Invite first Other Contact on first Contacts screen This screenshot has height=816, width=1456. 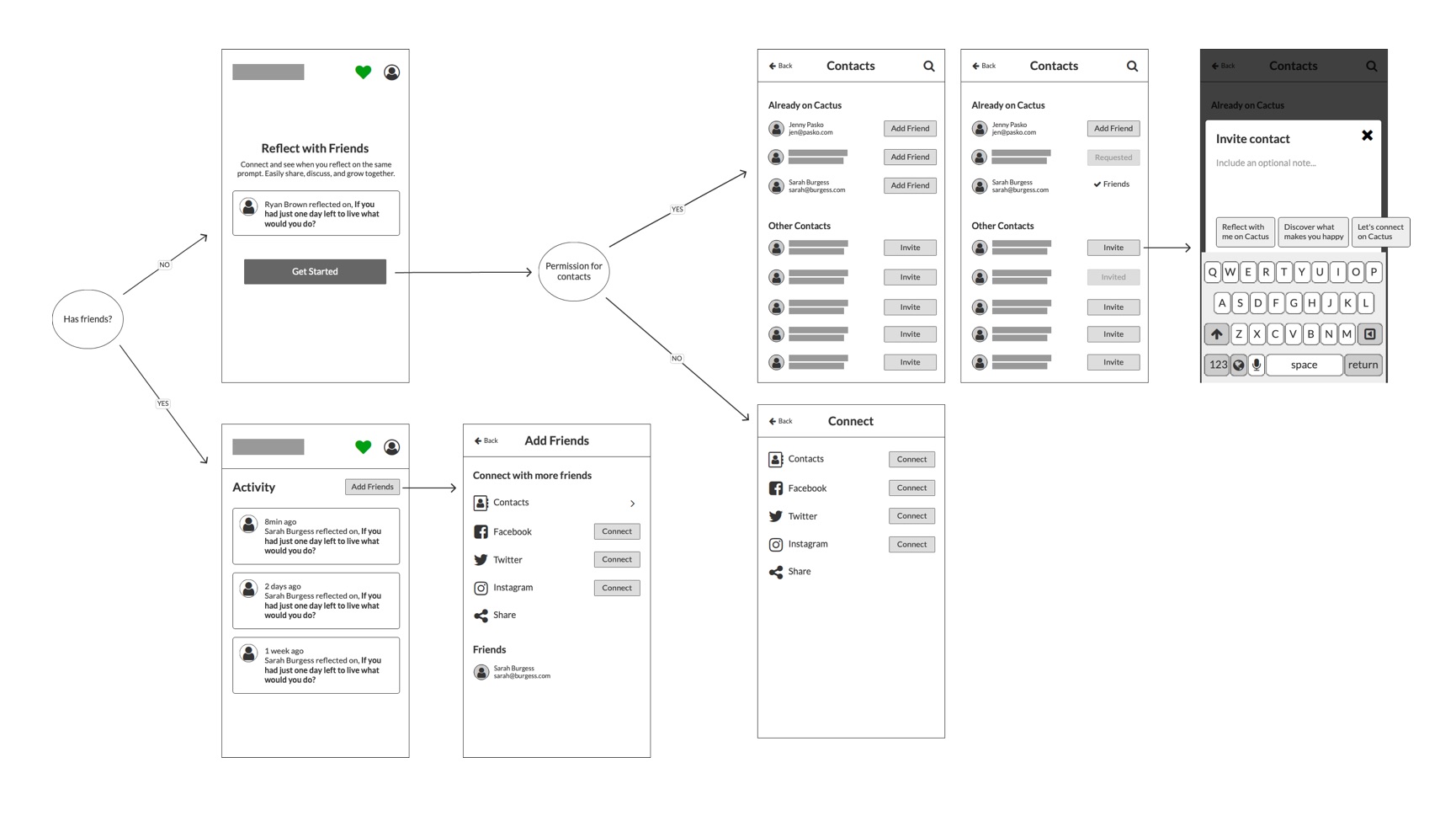910,248
